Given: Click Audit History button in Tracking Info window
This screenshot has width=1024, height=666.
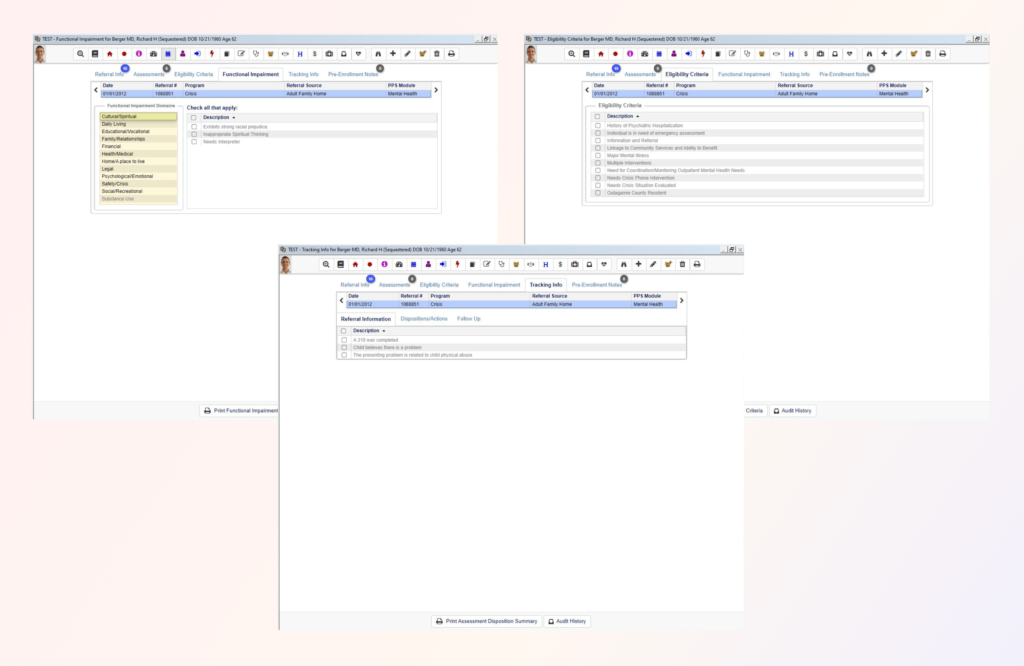Looking at the screenshot, I should [x=567, y=621].
